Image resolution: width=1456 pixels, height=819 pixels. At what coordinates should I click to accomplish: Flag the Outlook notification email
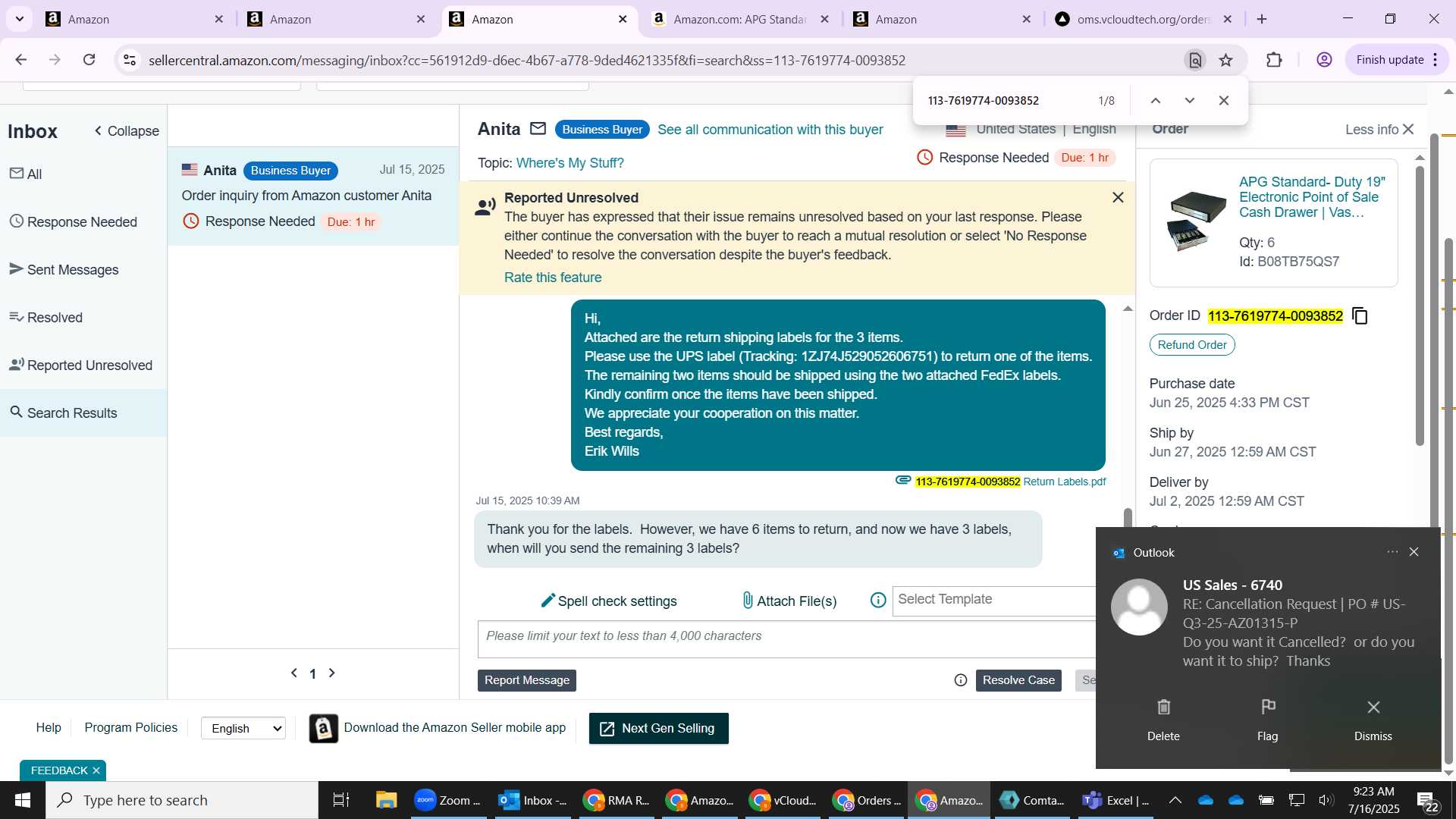point(1268,720)
